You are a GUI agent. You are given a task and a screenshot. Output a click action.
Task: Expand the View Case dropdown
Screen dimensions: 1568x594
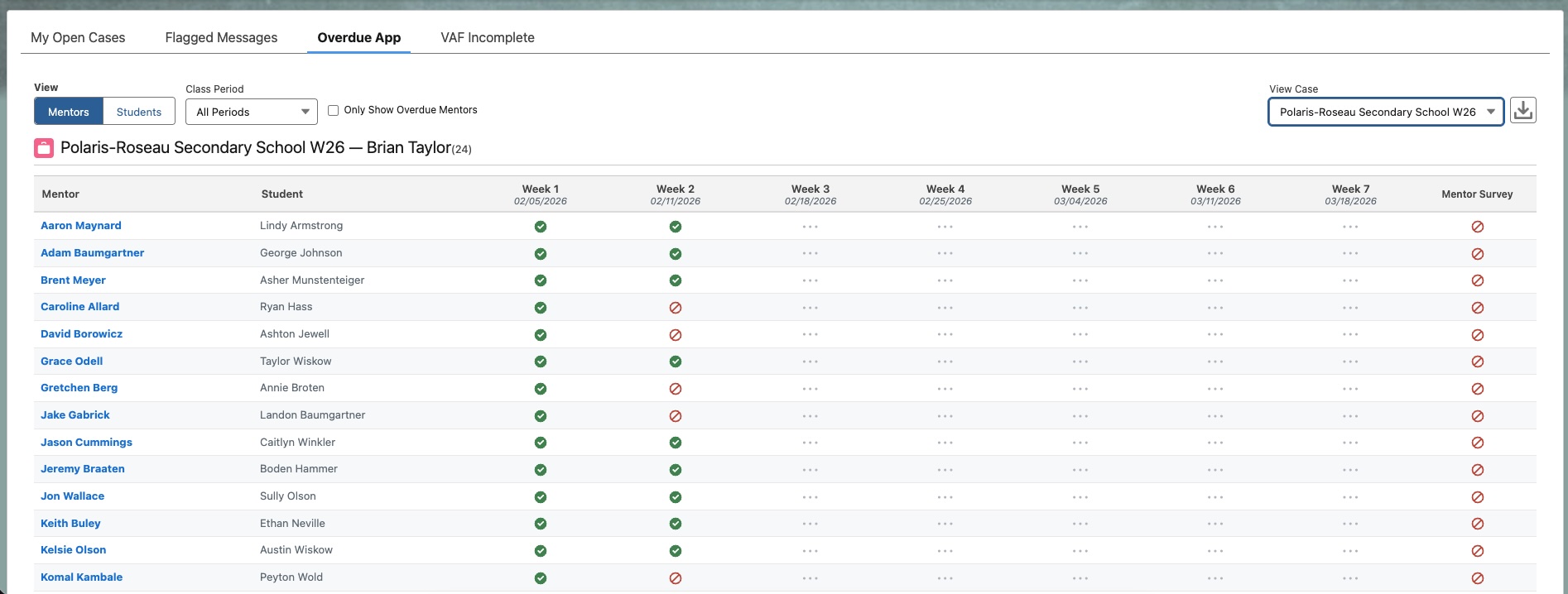tap(1385, 112)
